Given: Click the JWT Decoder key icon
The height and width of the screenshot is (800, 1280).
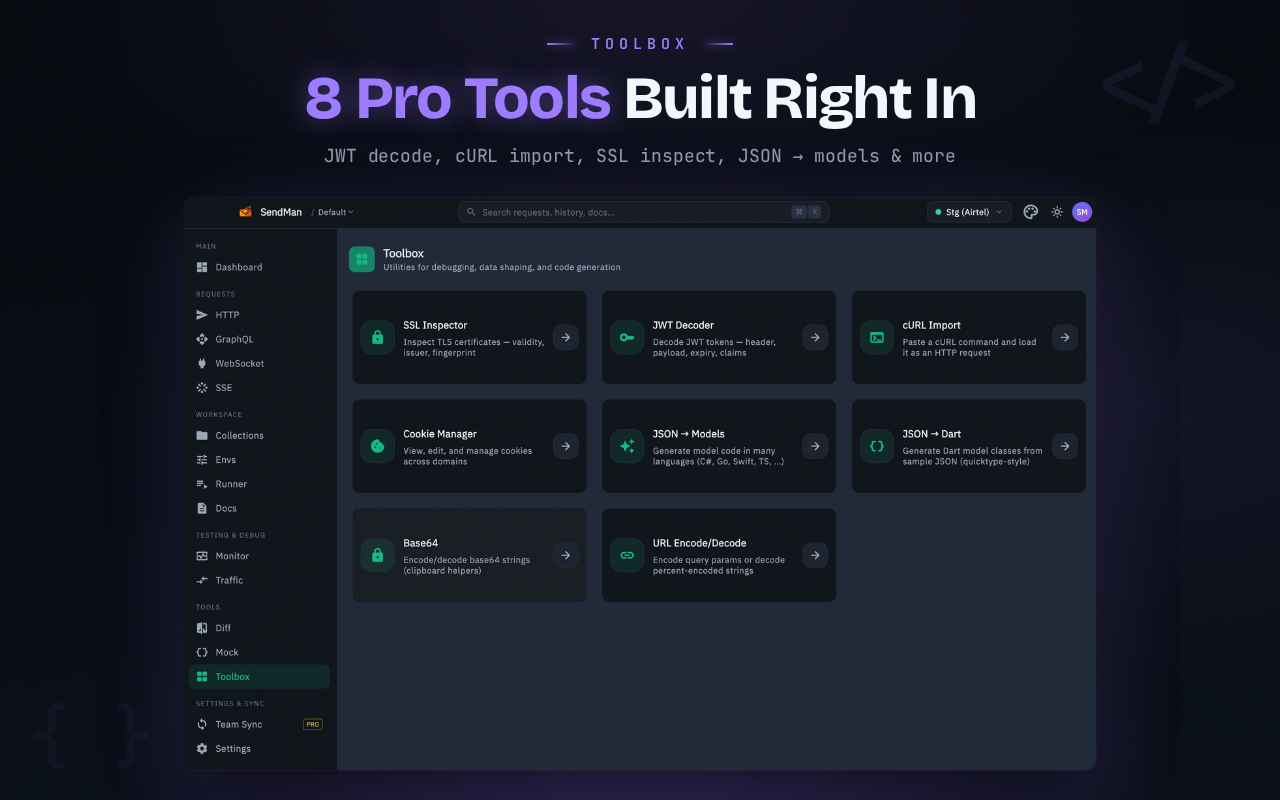Looking at the screenshot, I should (x=627, y=338).
